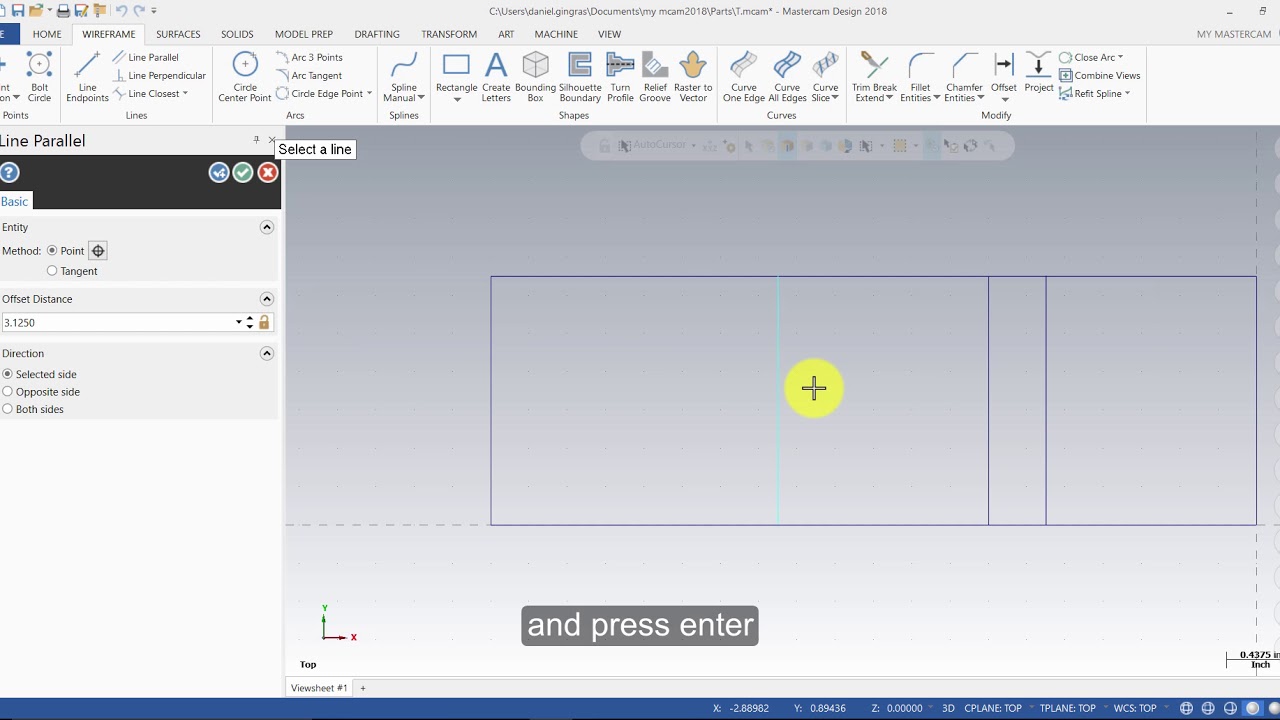The height and width of the screenshot is (720, 1280).
Task: Click the Save icon in quick access toolbar
Action: [x=17, y=11]
